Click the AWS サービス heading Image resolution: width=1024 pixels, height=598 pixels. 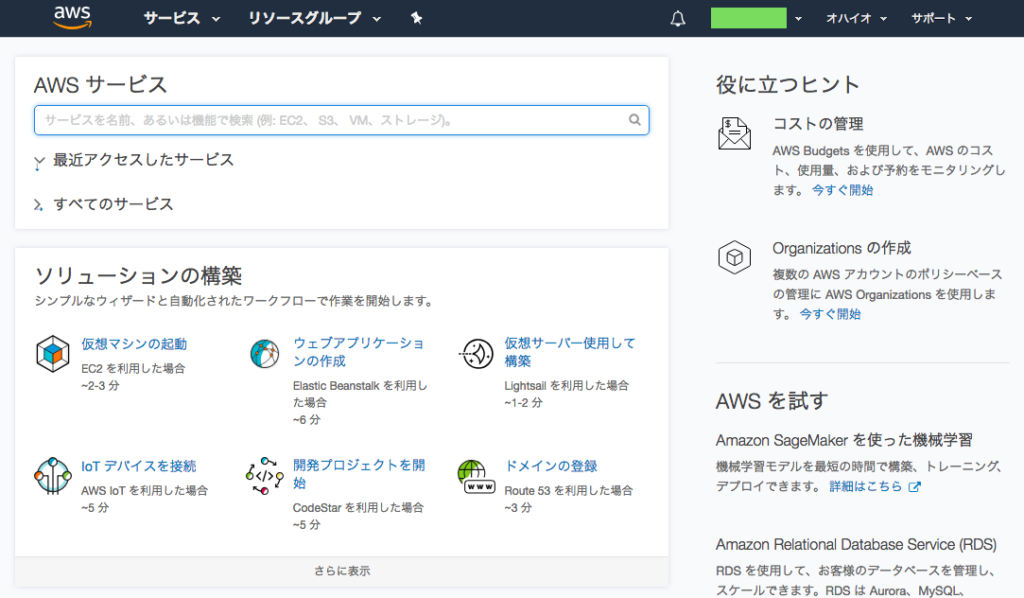click(101, 85)
